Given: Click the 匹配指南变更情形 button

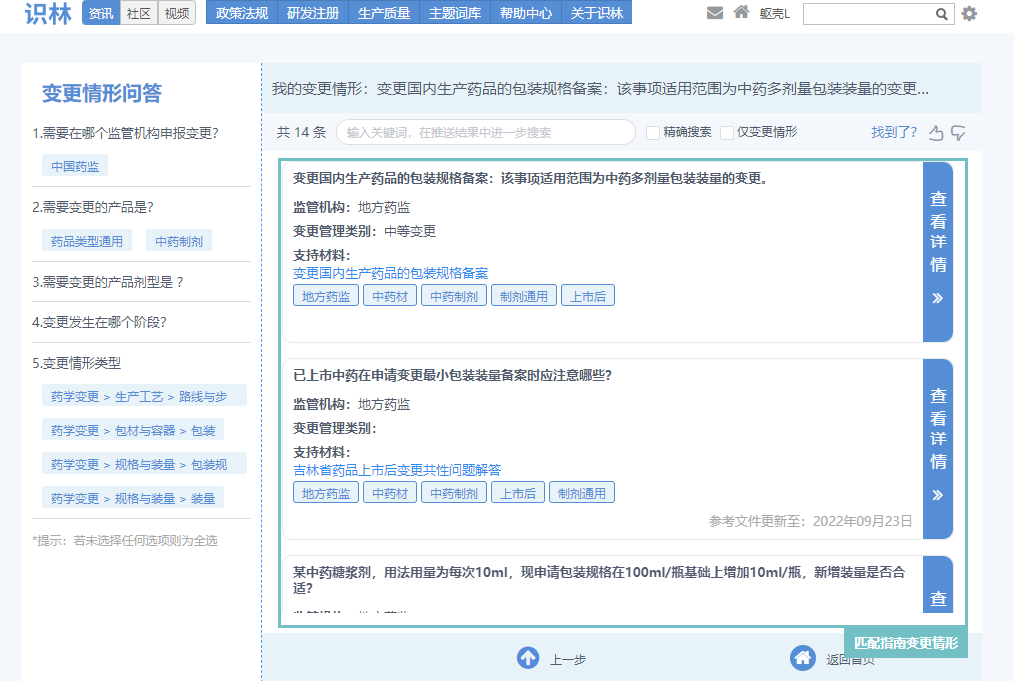Looking at the screenshot, I should pos(905,643).
